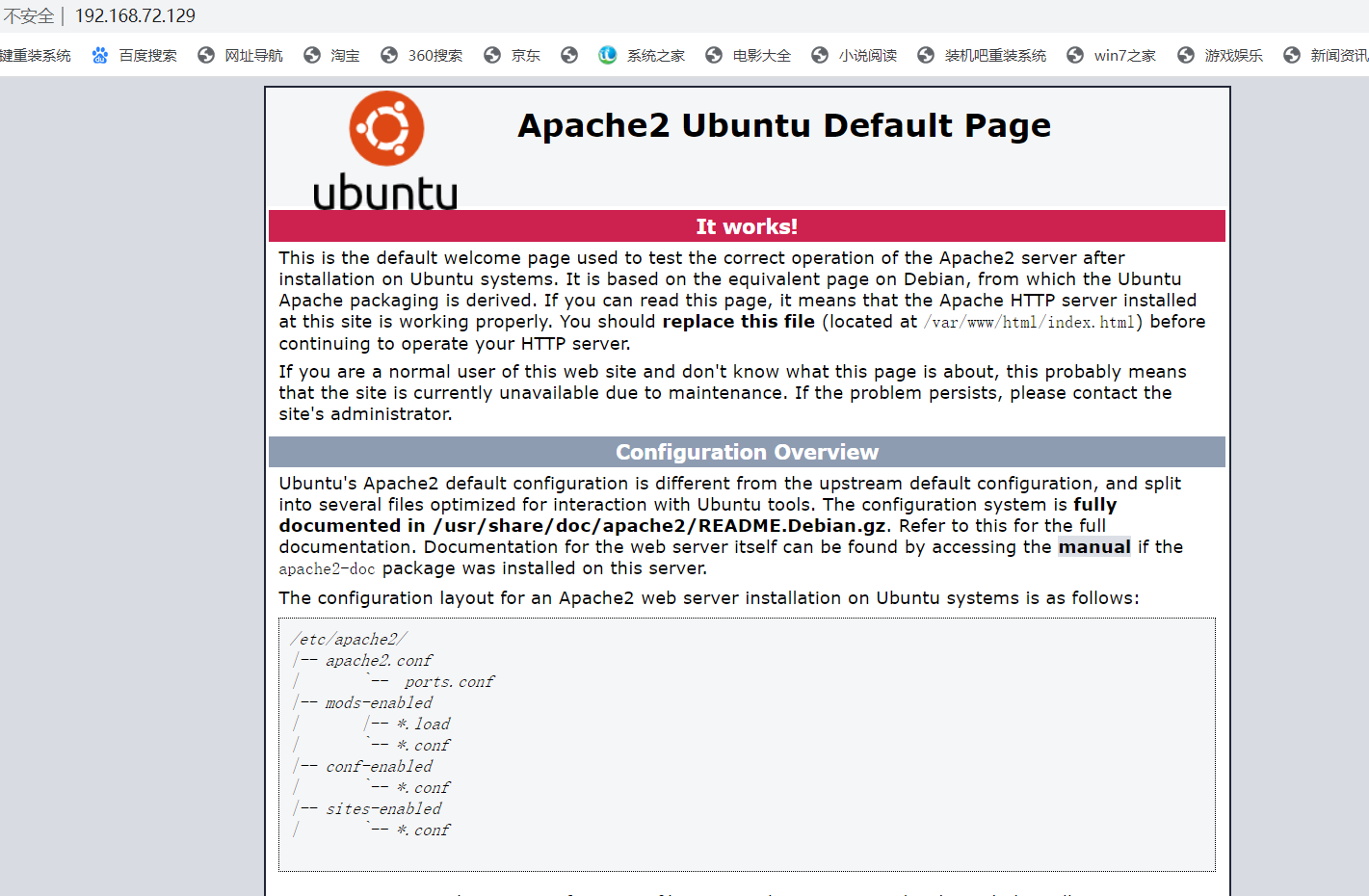Click the apache2-doc package name

tap(327, 569)
